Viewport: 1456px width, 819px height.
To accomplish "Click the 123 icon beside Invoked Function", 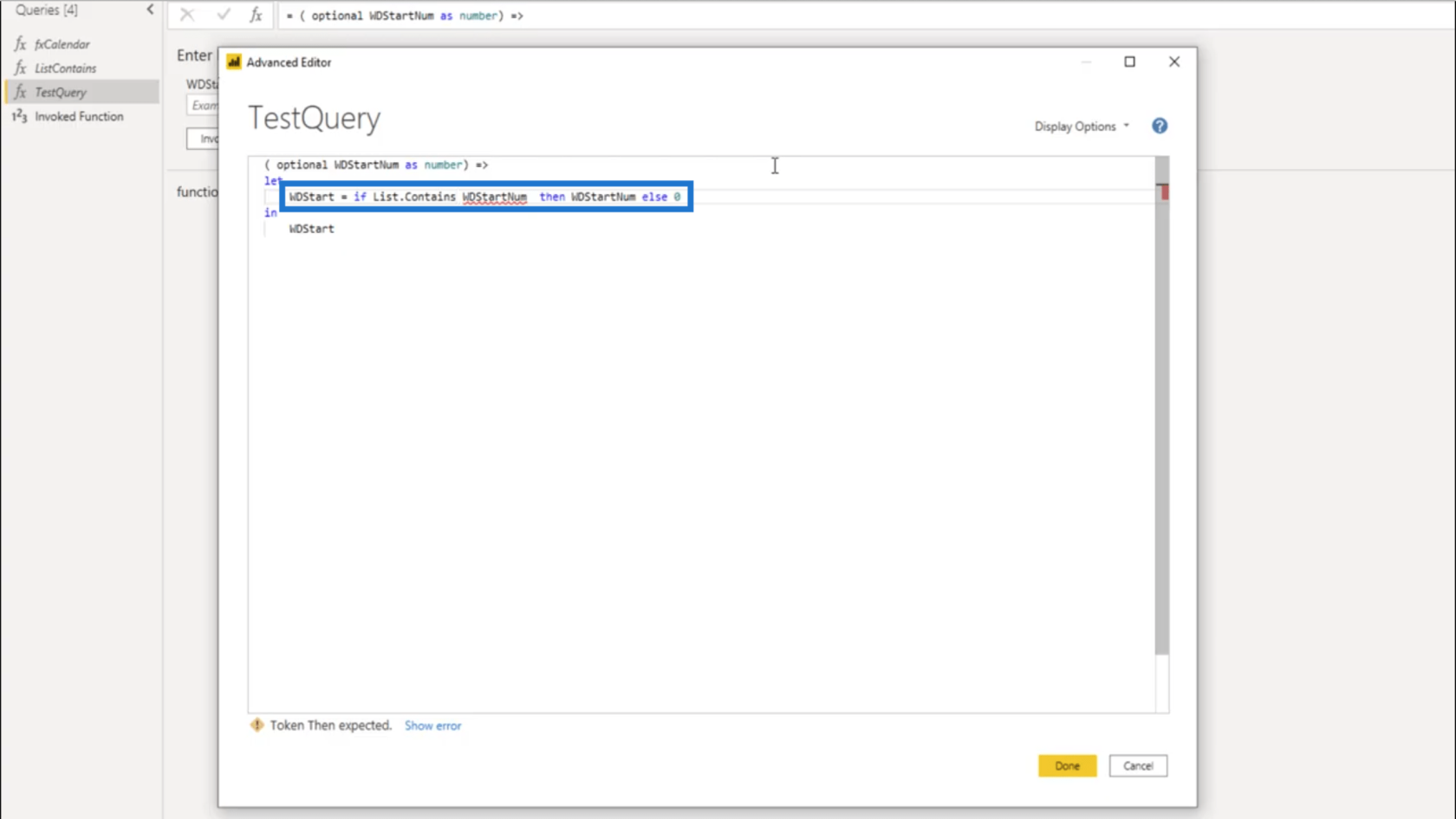I will pyautogui.click(x=19, y=117).
